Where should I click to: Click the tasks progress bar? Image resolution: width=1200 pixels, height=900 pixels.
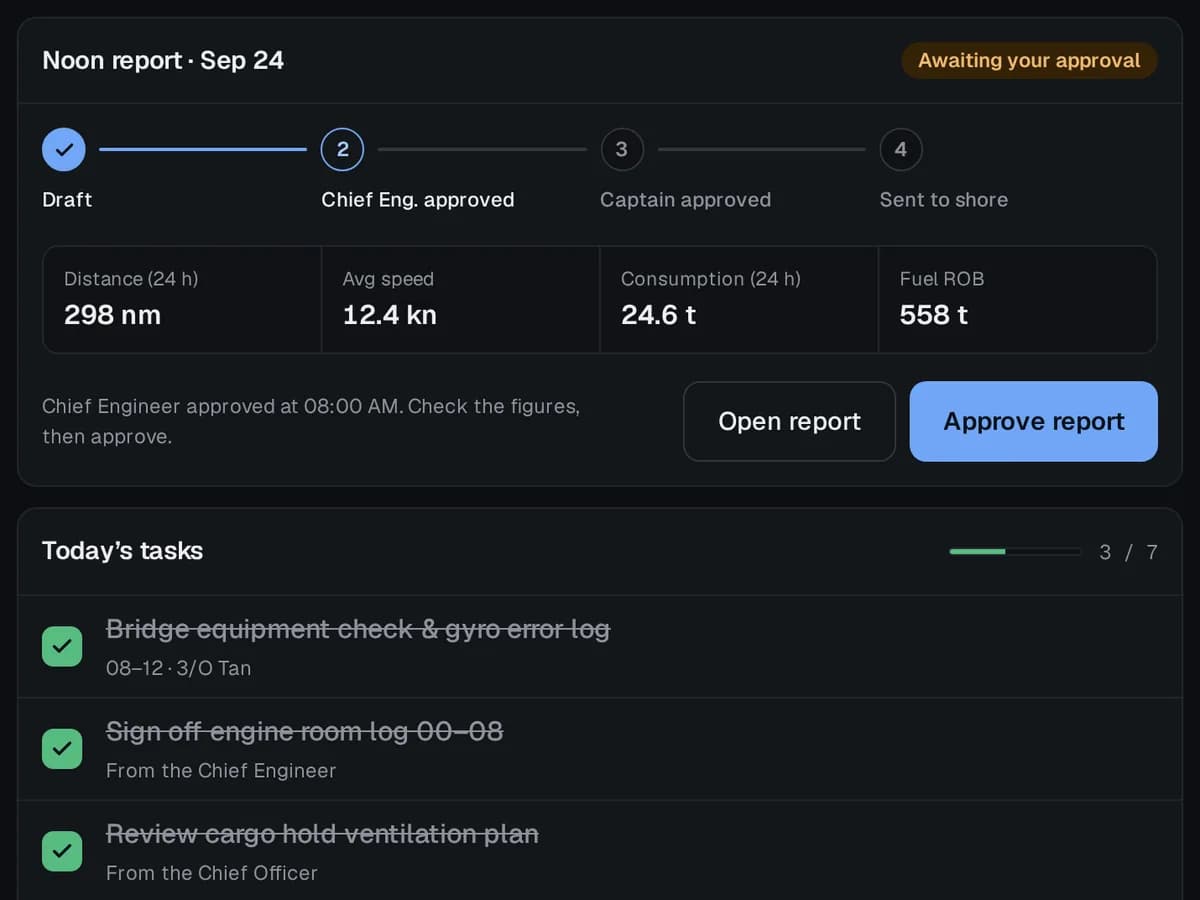(1015, 551)
